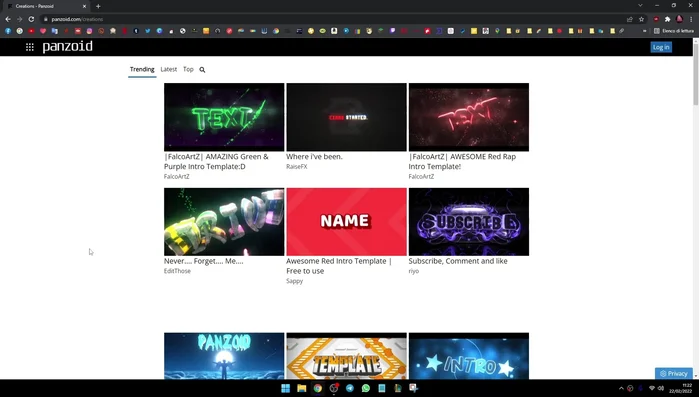Open the Chrome profile avatar
The height and width of the screenshot is (397, 699).
[679, 19]
